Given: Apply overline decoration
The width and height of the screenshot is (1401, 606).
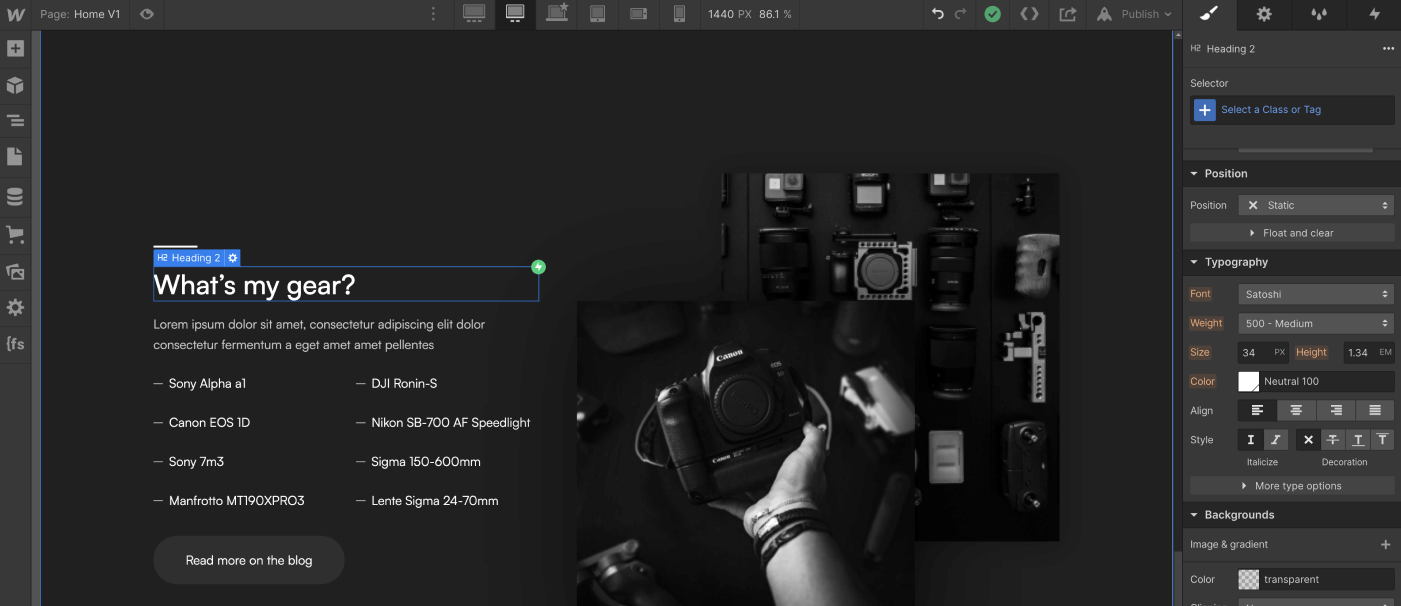Looking at the screenshot, I should [x=1382, y=439].
